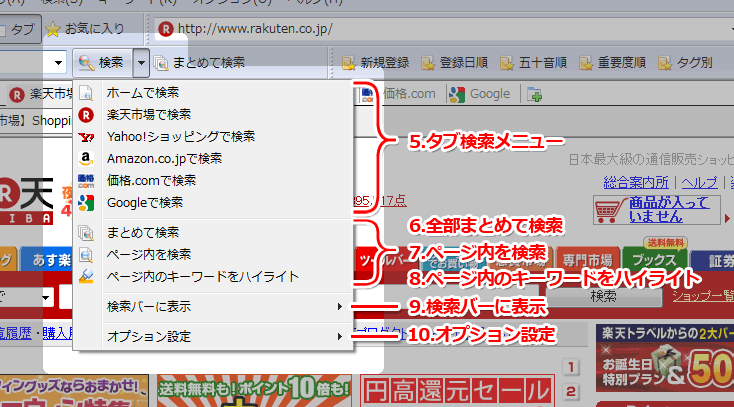Image resolution: width=734 pixels, height=407 pixels.
Task: Click the gray 検索 button on the Rakuten page
Action: [x=603, y=296]
